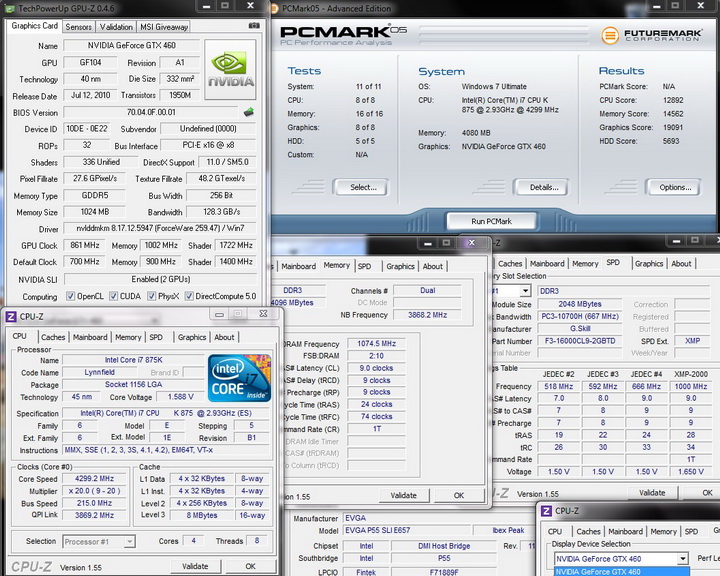
Task: Click the Module Size value 2048 MBytes
Action: (579, 304)
